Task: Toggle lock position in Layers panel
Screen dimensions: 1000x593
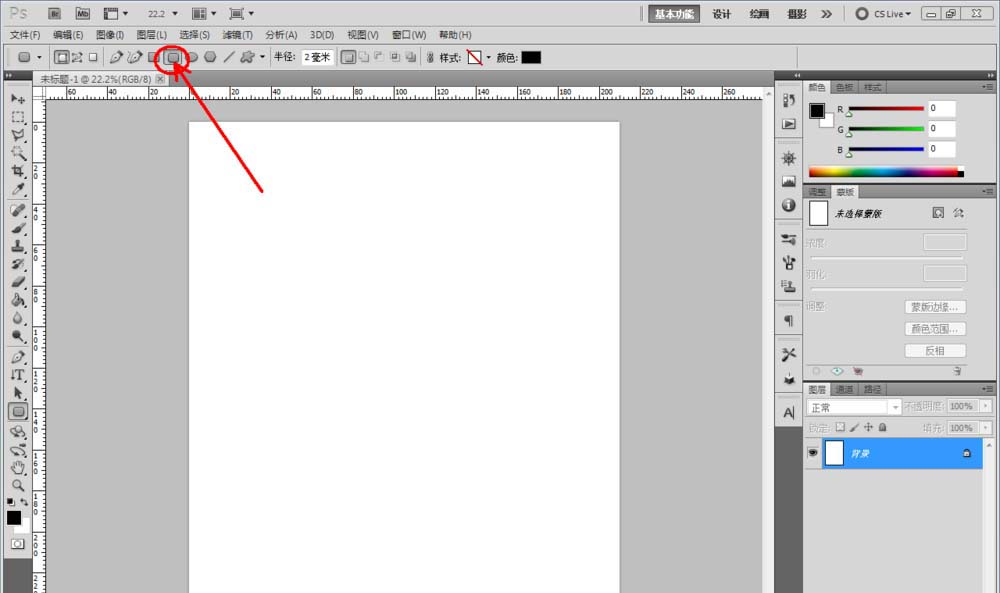Action: (x=868, y=427)
